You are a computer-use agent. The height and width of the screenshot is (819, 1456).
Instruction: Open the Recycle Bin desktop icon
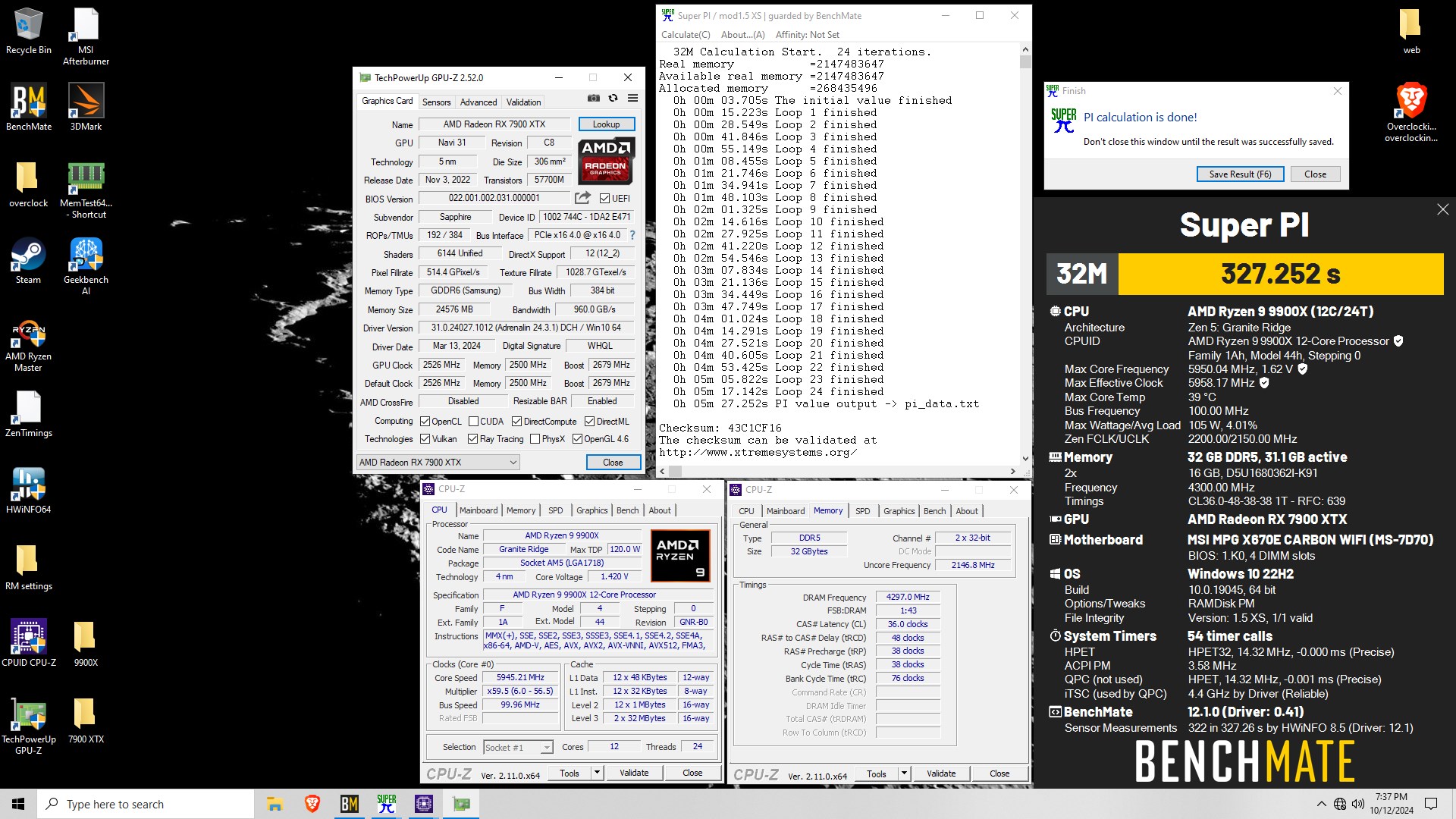click(x=29, y=32)
